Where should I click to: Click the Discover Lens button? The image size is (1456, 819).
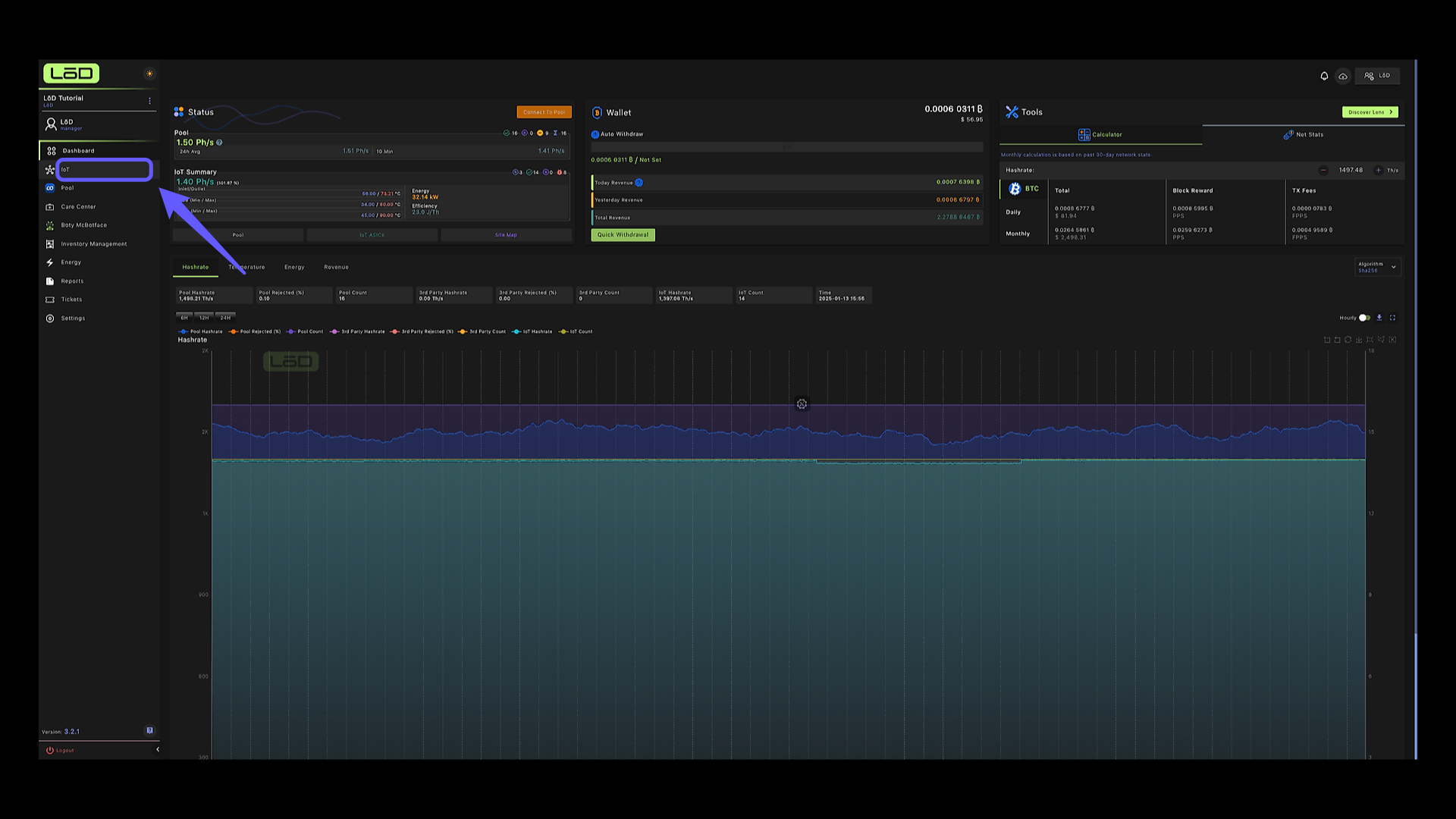[1370, 112]
